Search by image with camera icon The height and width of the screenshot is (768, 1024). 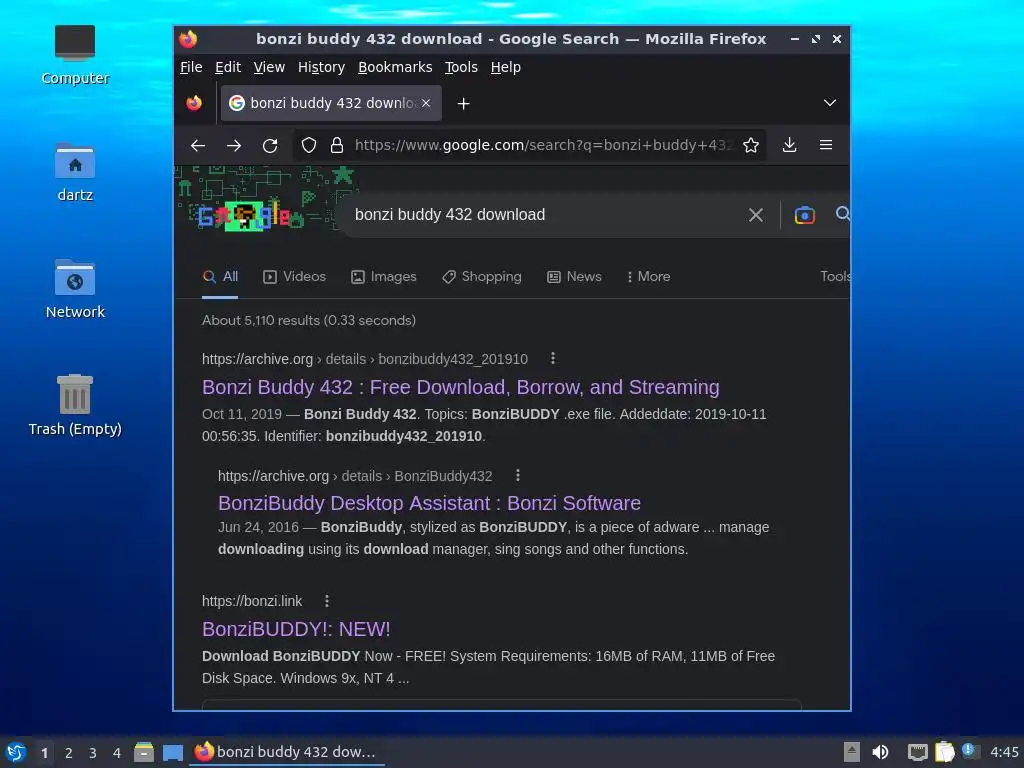(805, 215)
